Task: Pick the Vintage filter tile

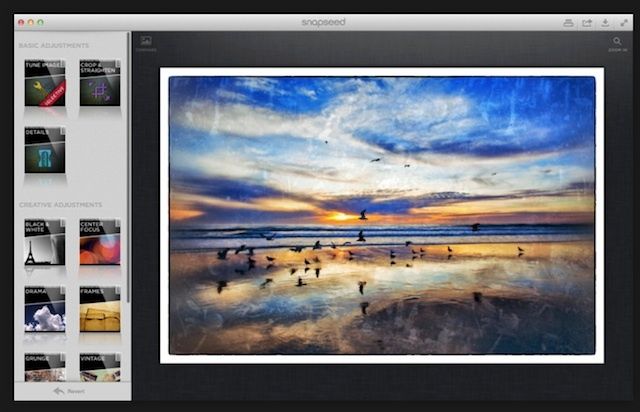Action: (x=99, y=367)
